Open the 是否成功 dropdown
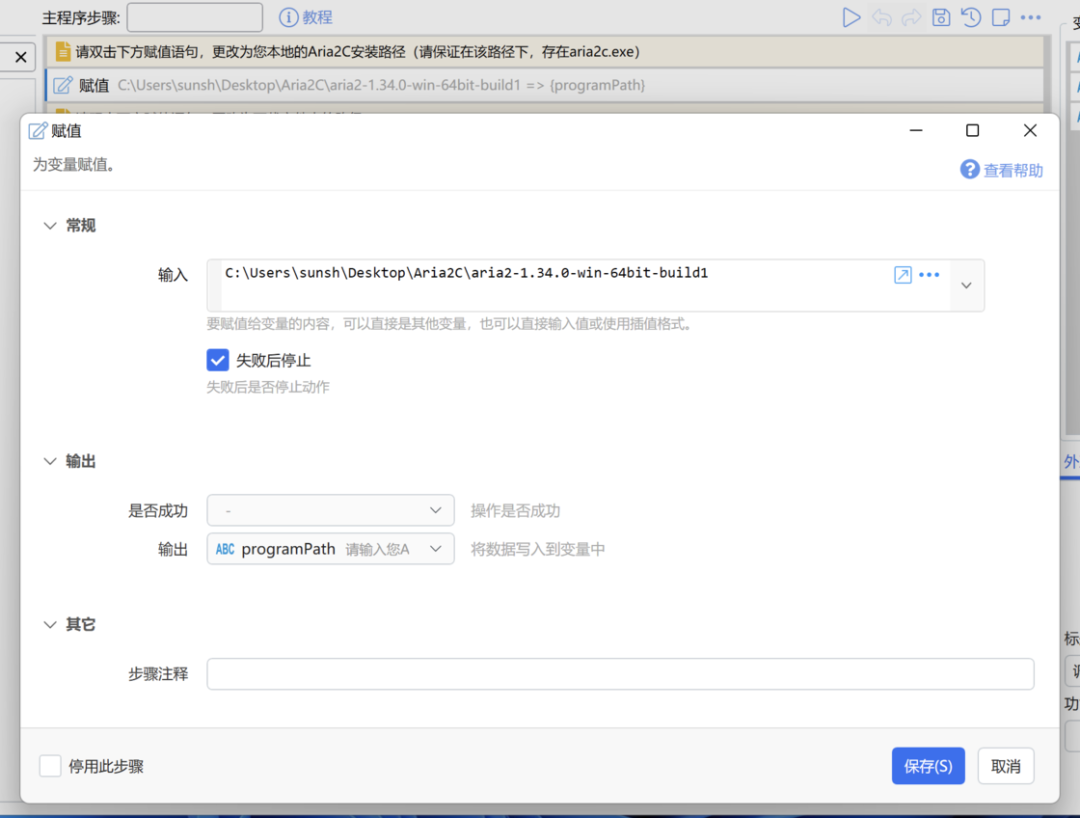Screen dimensions: 1080x818 click(x=331, y=510)
